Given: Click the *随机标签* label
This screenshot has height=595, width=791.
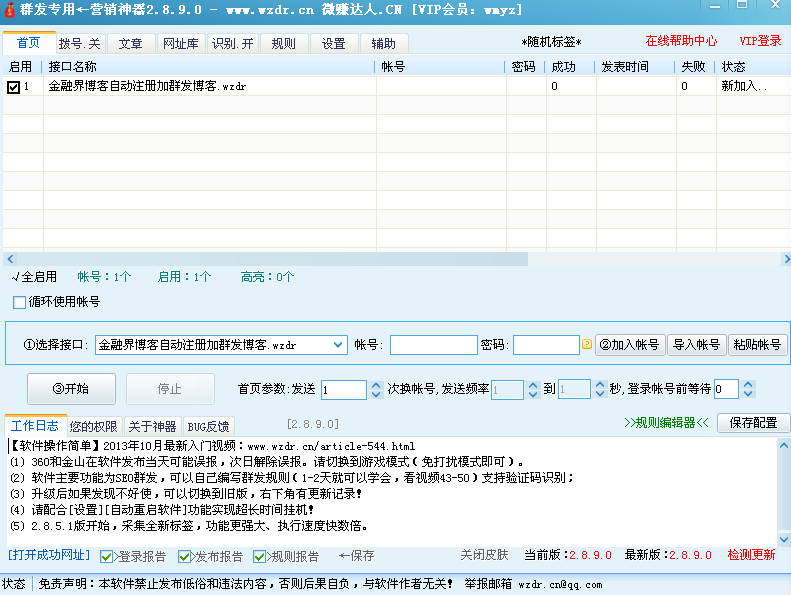Looking at the screenshot, I should tap(551, 42).
